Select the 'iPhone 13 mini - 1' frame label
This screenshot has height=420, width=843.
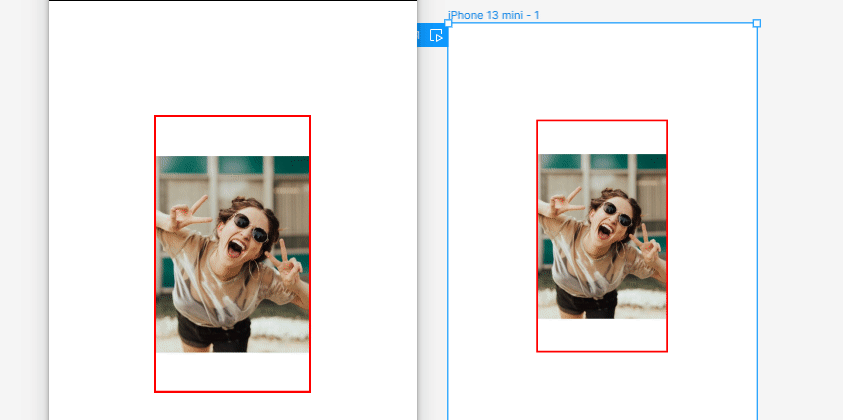click(x=493, y=15)
